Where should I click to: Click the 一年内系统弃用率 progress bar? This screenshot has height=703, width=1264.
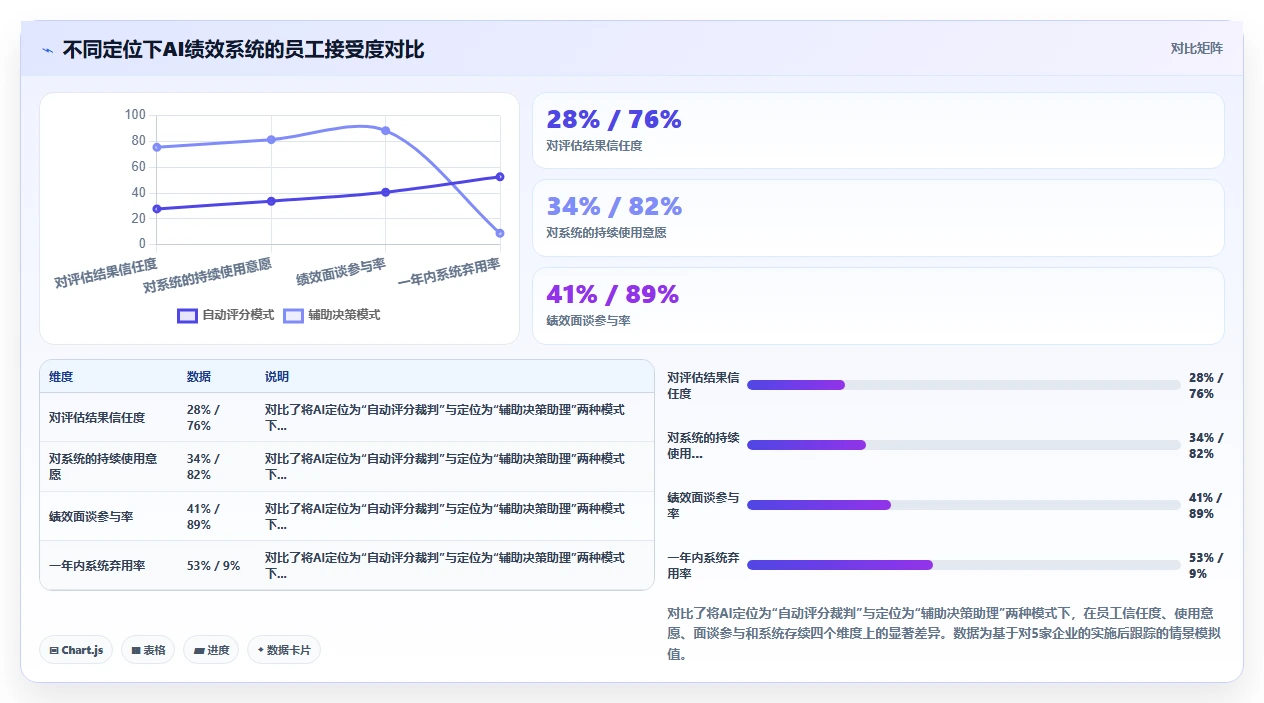964,565
